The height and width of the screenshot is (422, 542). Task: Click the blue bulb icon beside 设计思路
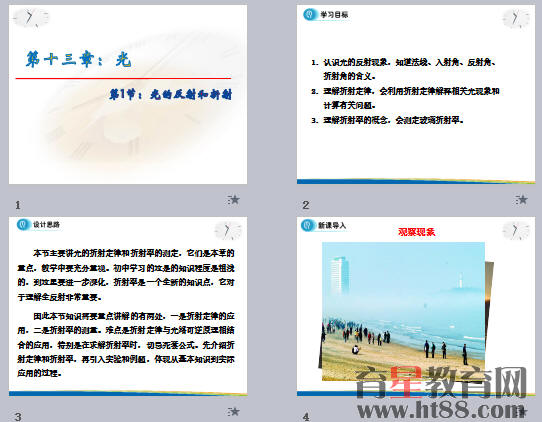click(23, 225)
